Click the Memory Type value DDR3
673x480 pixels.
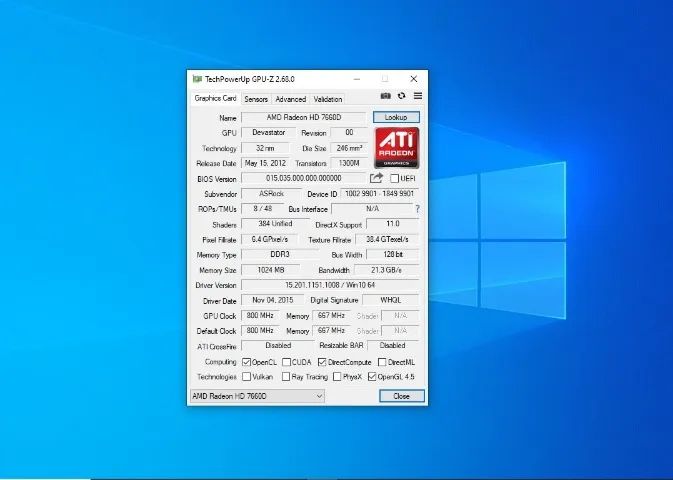tap(280, 254)
